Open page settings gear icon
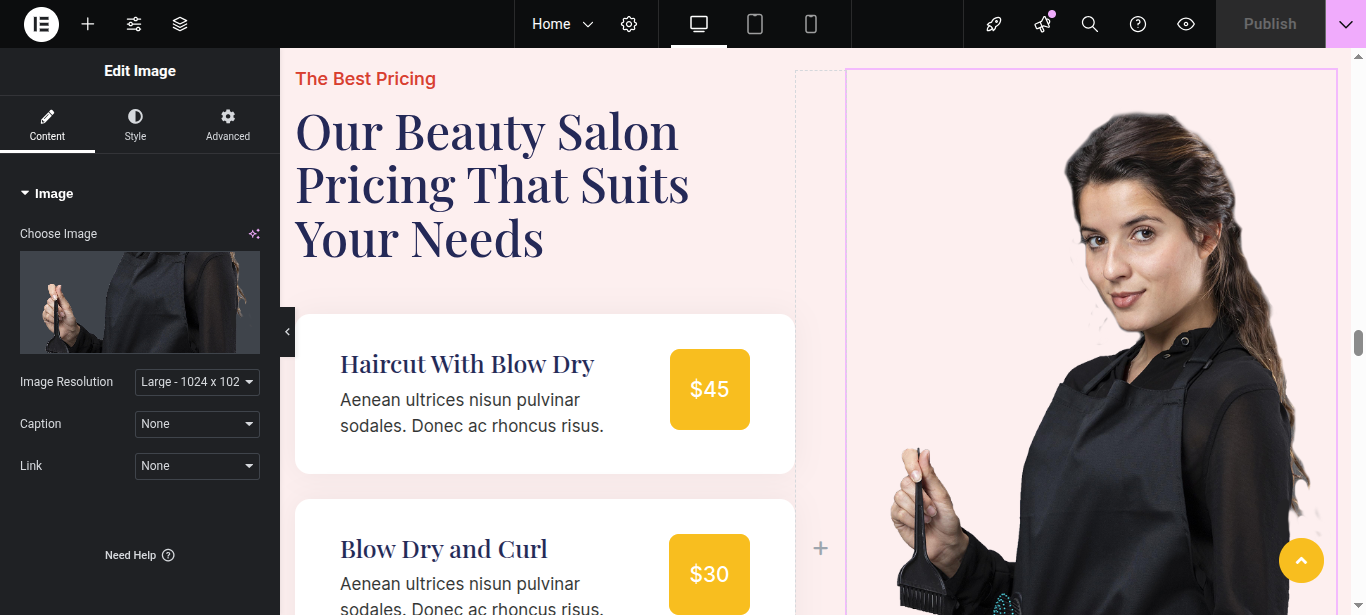Image resolution: width=1366 pixels, height=615 pixels. point(629,24)
